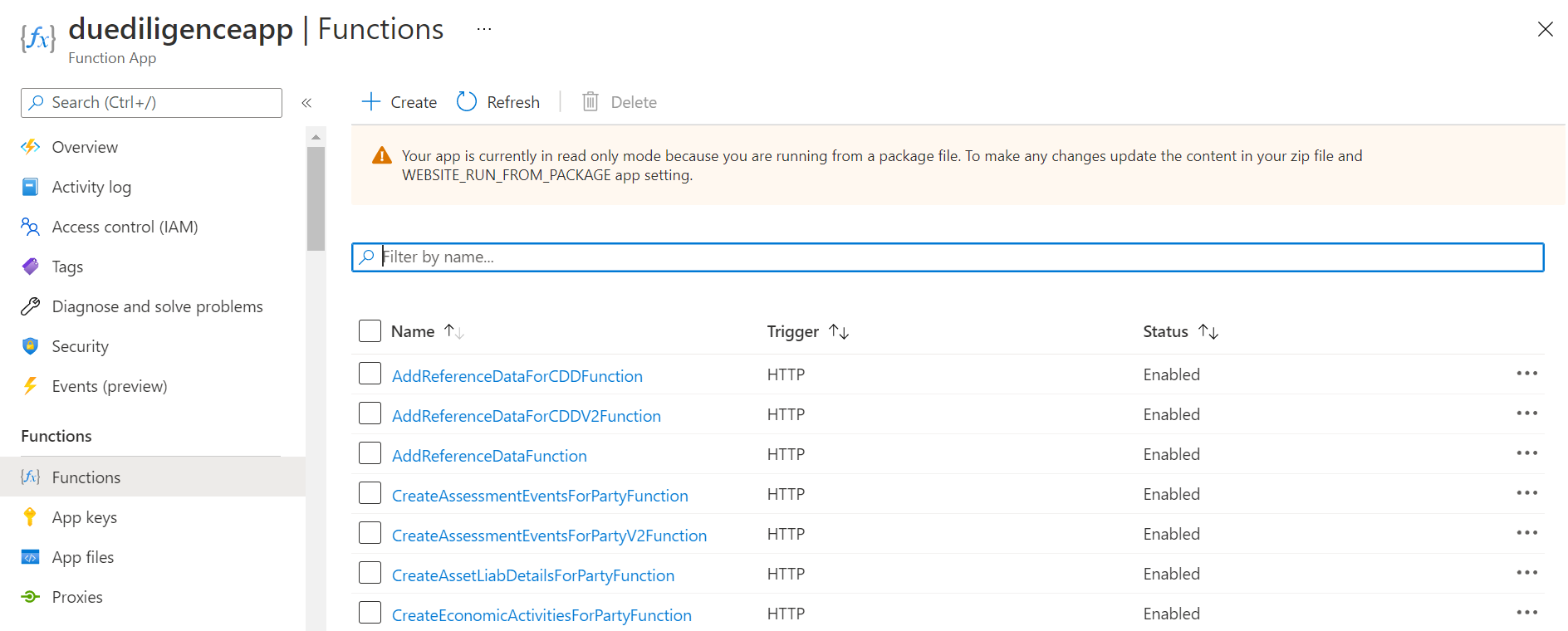Click the sidebar vertical scrollbar thumb
Screen dimensions: 1568x631
[x=316, y=198]
